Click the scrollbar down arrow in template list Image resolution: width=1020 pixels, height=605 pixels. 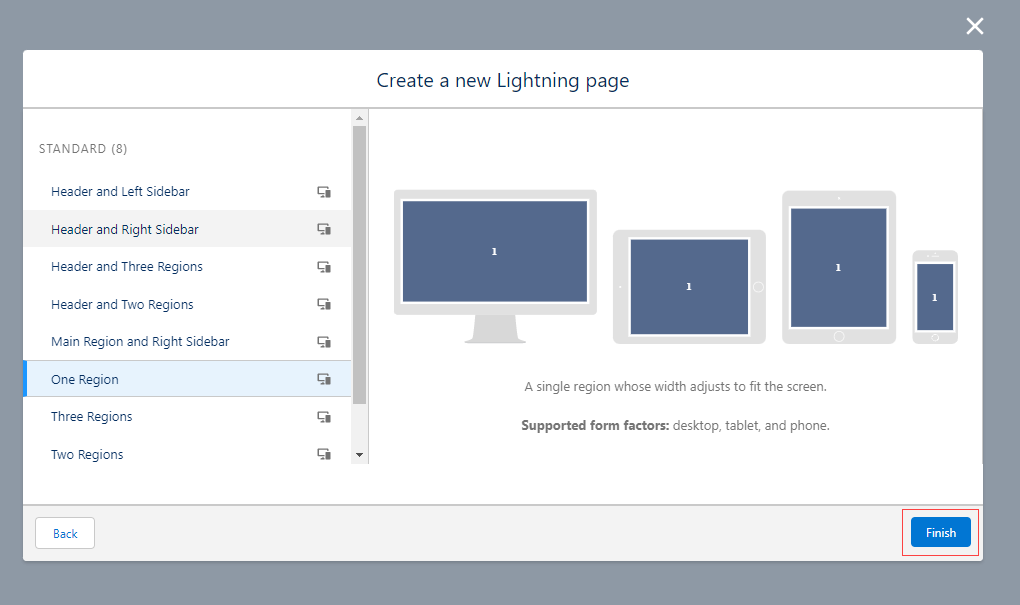click(360, 455)
